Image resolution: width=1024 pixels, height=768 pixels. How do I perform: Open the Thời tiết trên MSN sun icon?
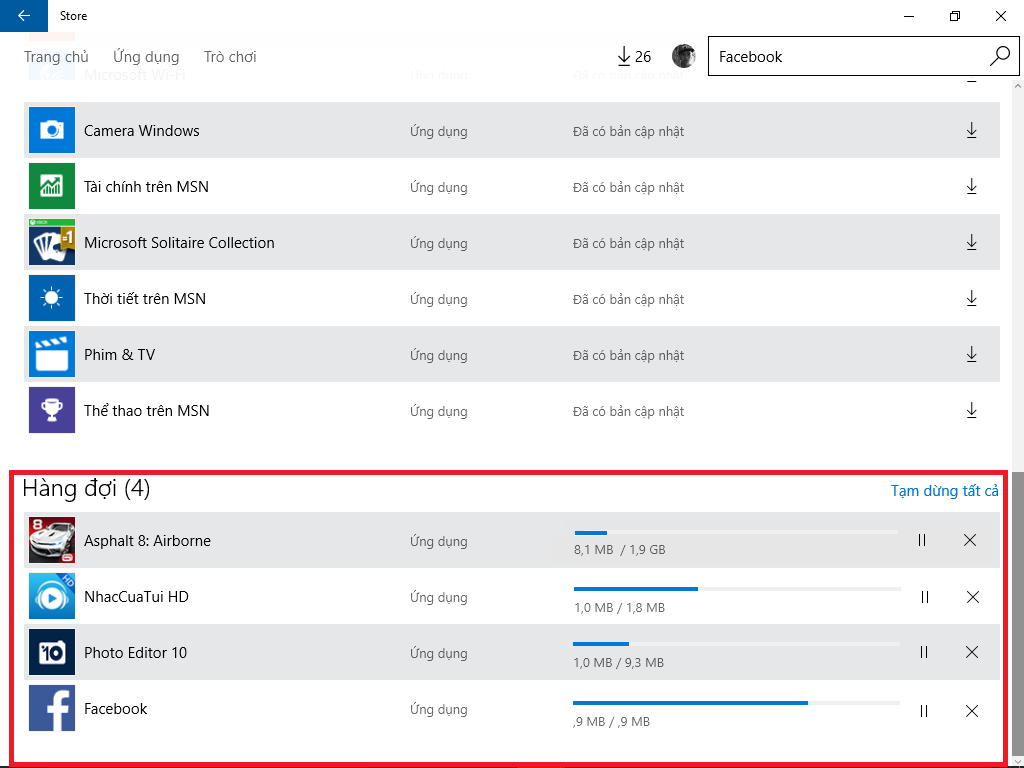point(52,298)
